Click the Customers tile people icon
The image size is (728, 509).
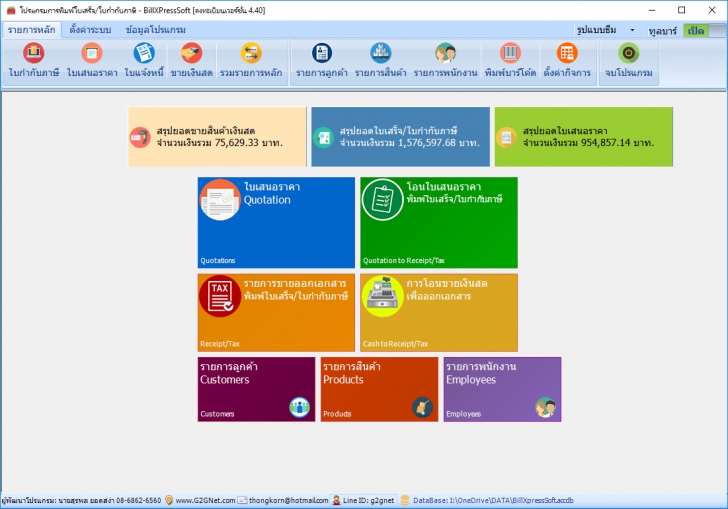click(x=299, y=407)
